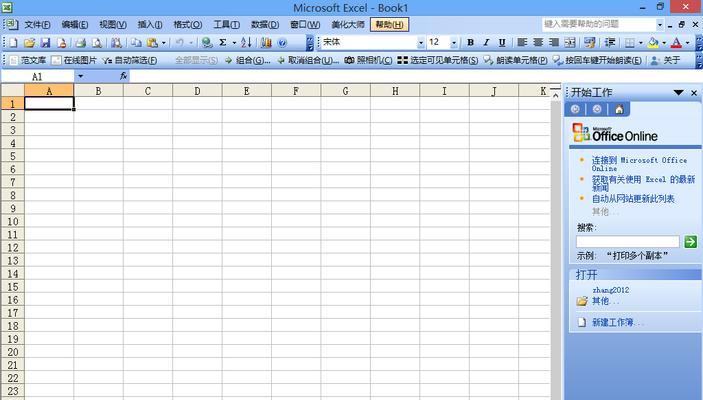Align cell text left

pos(522,43)
